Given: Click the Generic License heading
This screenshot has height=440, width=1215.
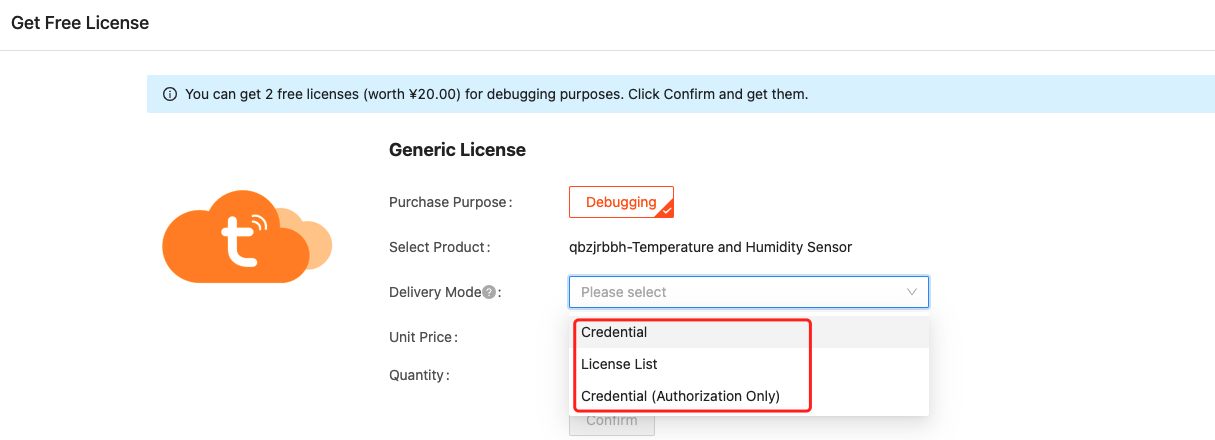Looking at the screenshot, I should (x=457, y=150).
